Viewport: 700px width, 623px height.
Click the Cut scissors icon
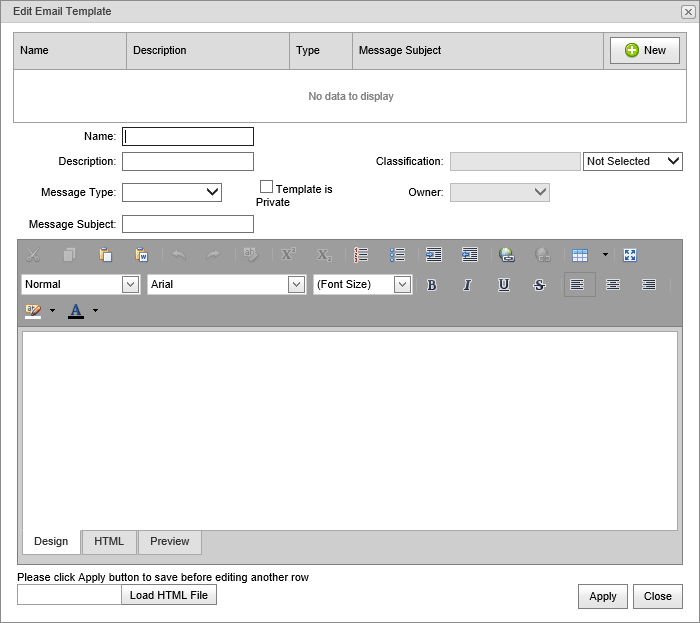coord(33,255)
